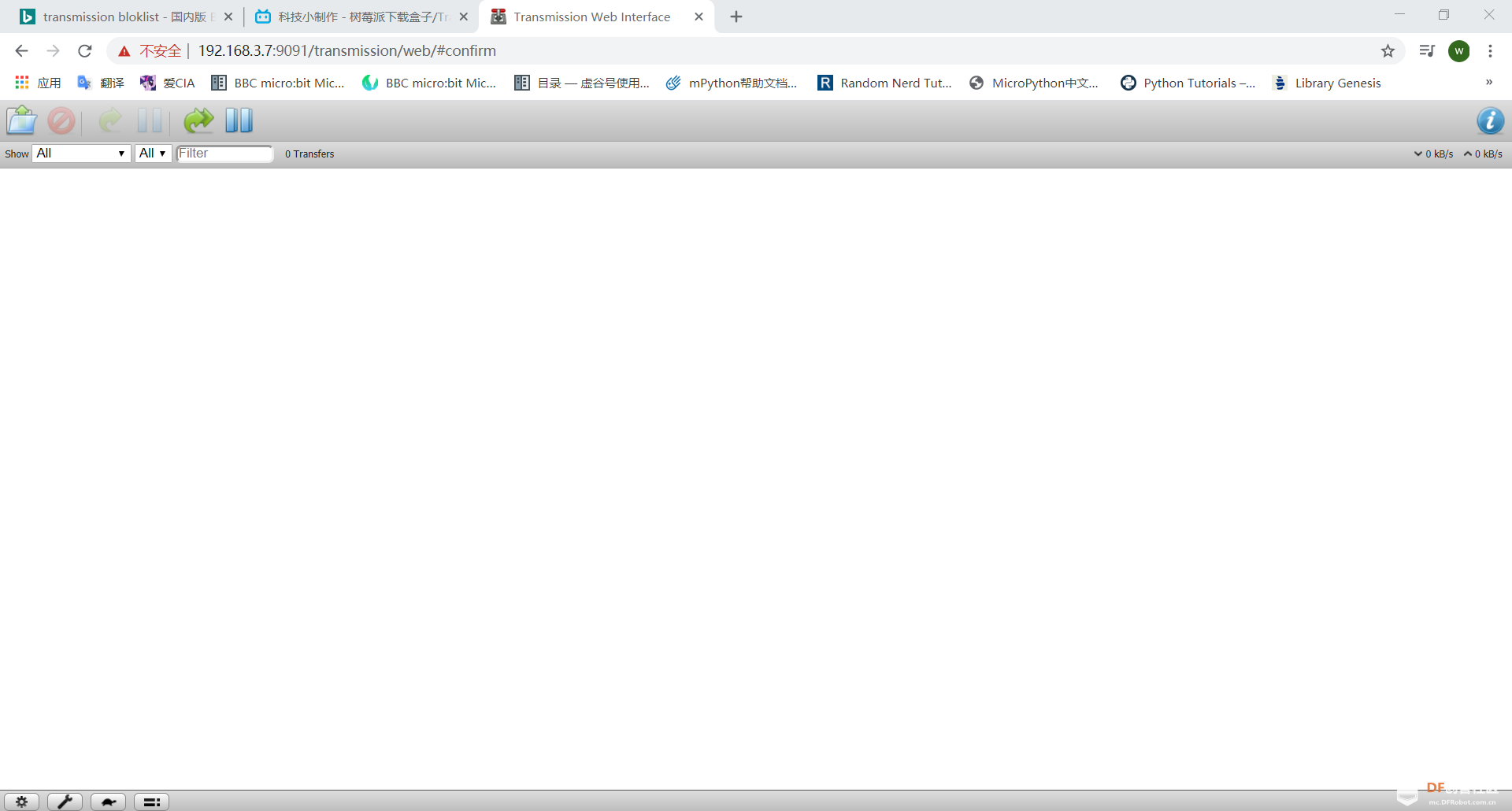Click the red Remove torrent icon
Screen dimensions: 1512x811
pos(61,120)
